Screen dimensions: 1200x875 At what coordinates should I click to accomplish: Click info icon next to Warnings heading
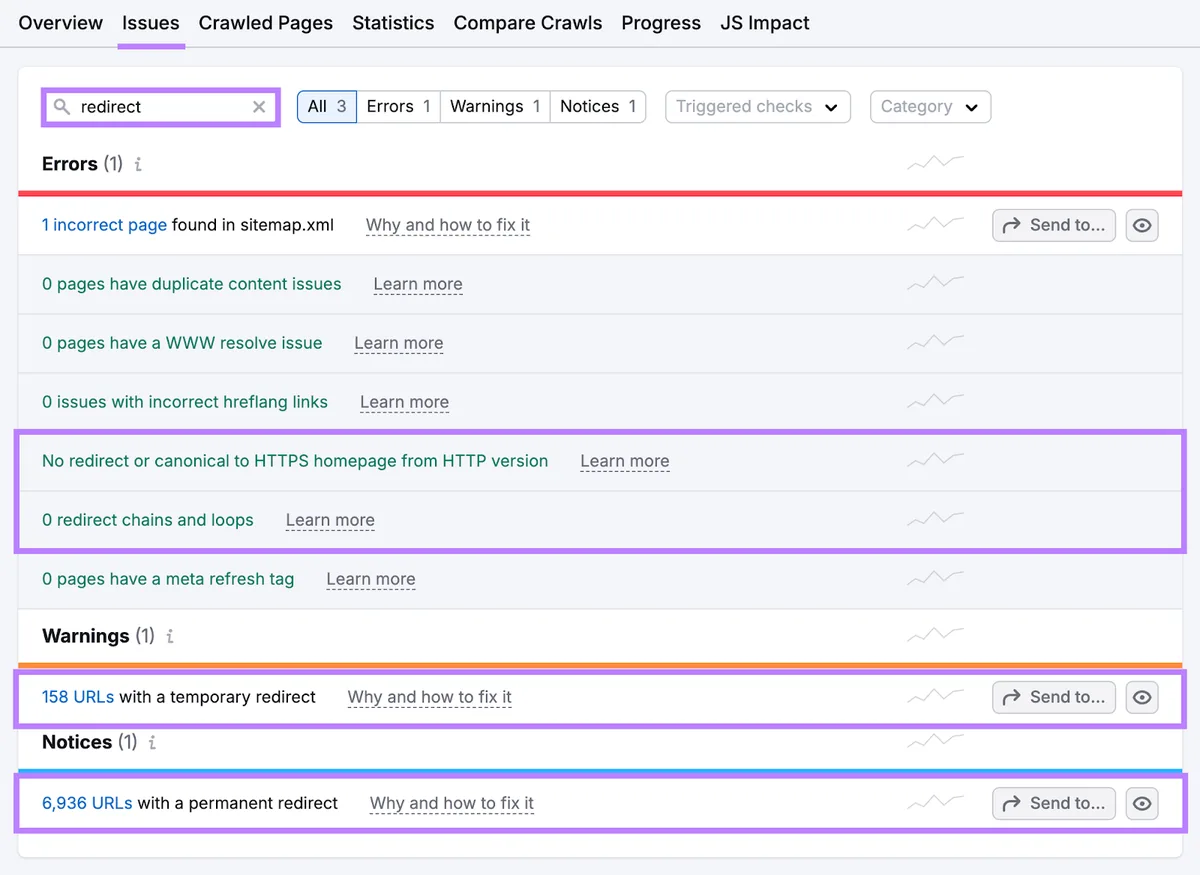(x=170, y=636)
